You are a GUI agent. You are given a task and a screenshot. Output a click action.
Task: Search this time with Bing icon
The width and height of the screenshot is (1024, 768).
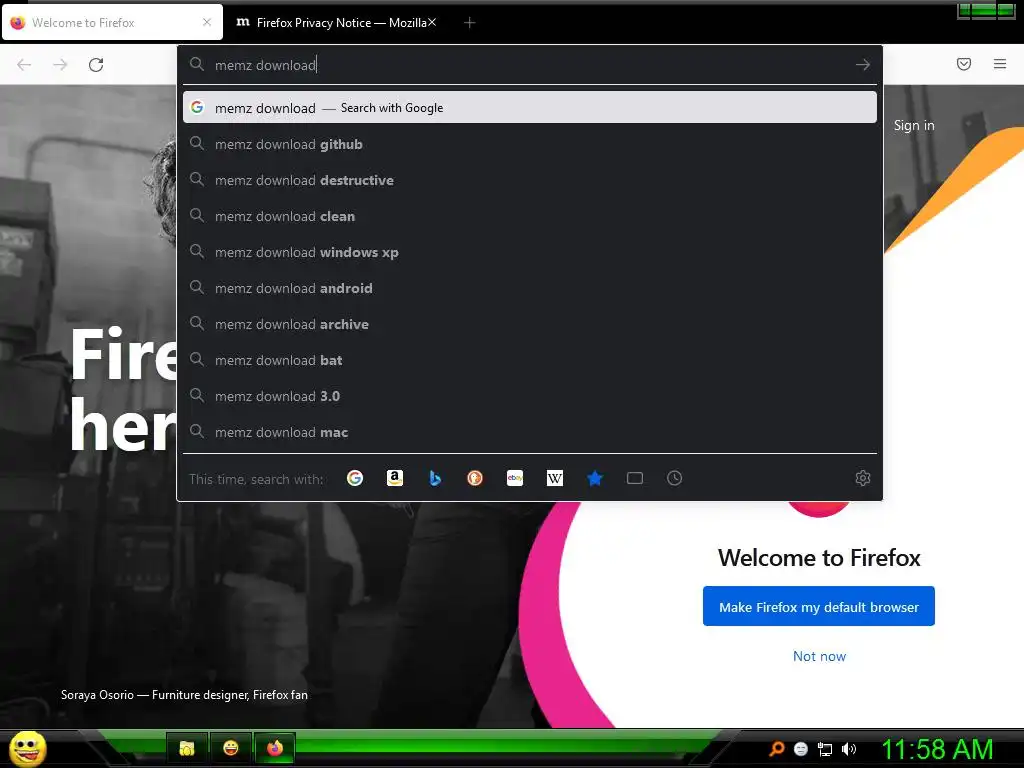pyautogui.click(x=435, y=478)
